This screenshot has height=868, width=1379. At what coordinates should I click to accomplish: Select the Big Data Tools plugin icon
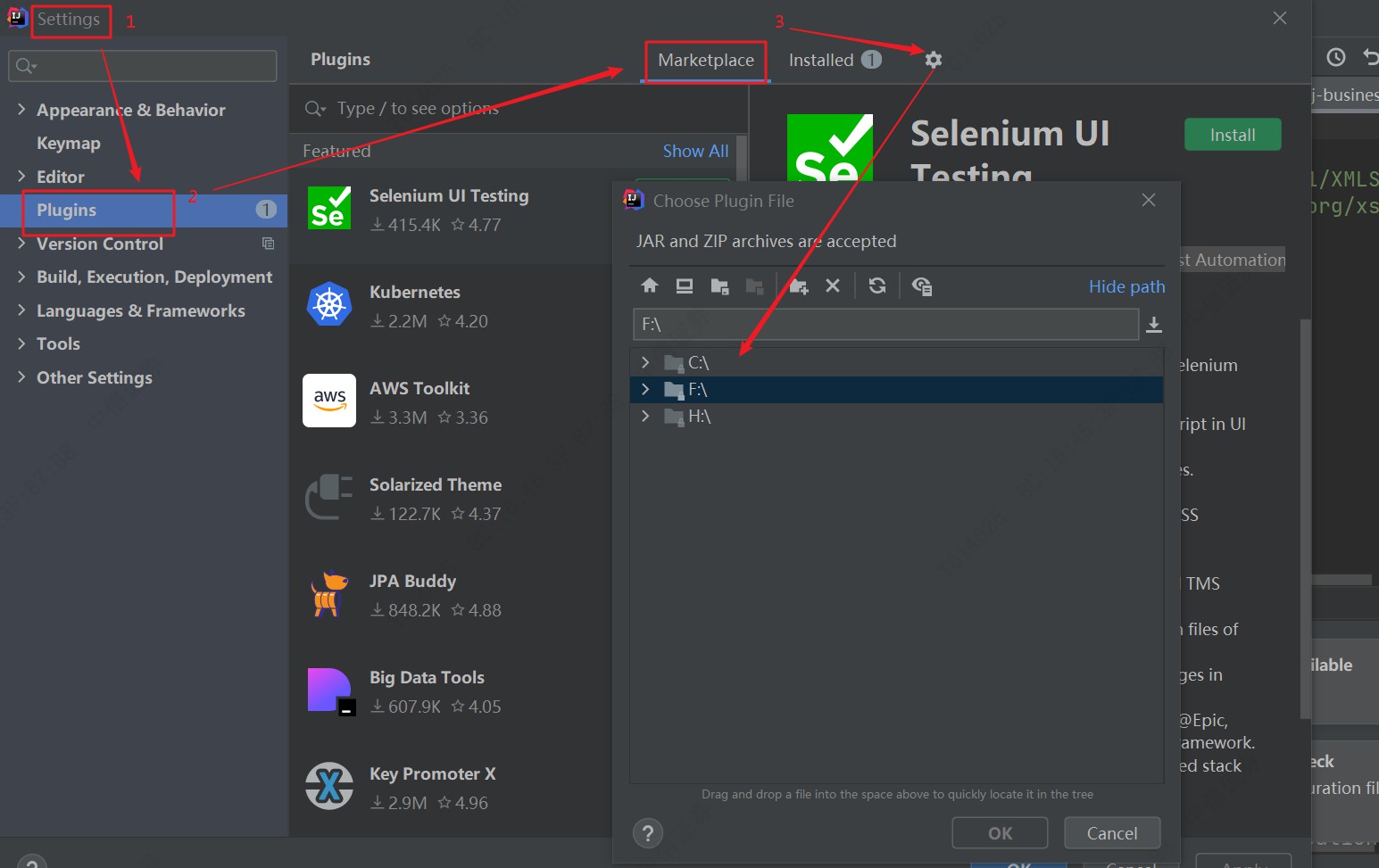click(331, 691)
